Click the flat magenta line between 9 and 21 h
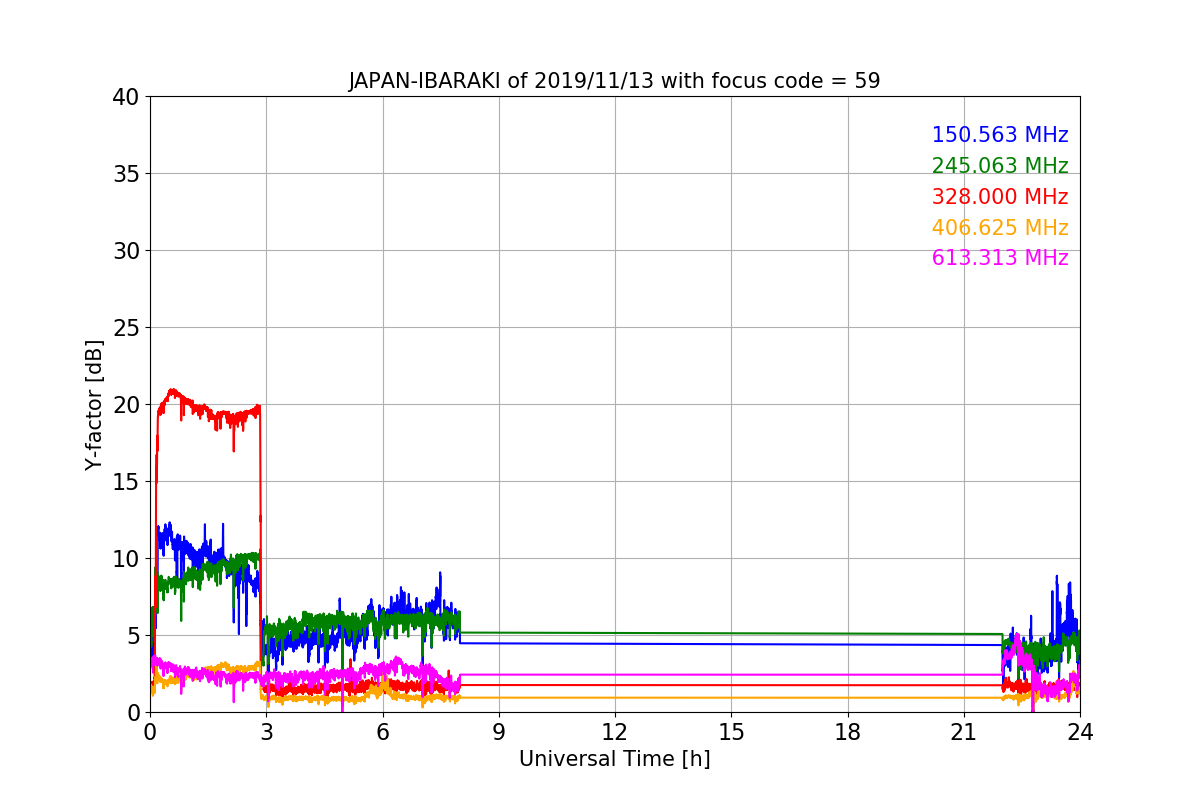The width and height of the screenshot is (1200, 800). click(730, 675)
